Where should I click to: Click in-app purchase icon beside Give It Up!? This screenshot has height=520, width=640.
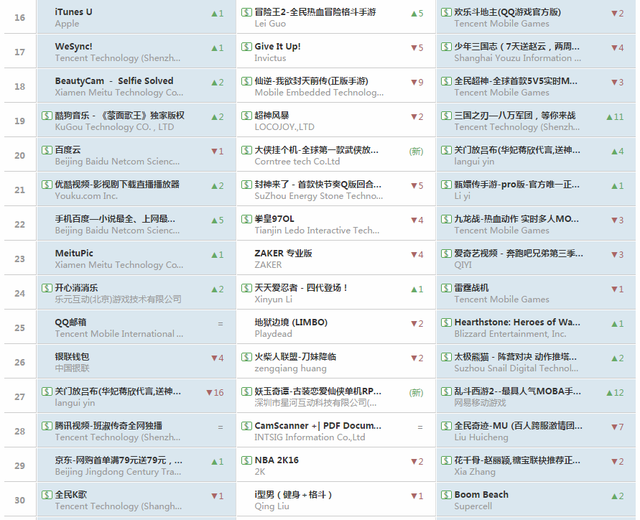pyautogui.click(x=247, y=47)
